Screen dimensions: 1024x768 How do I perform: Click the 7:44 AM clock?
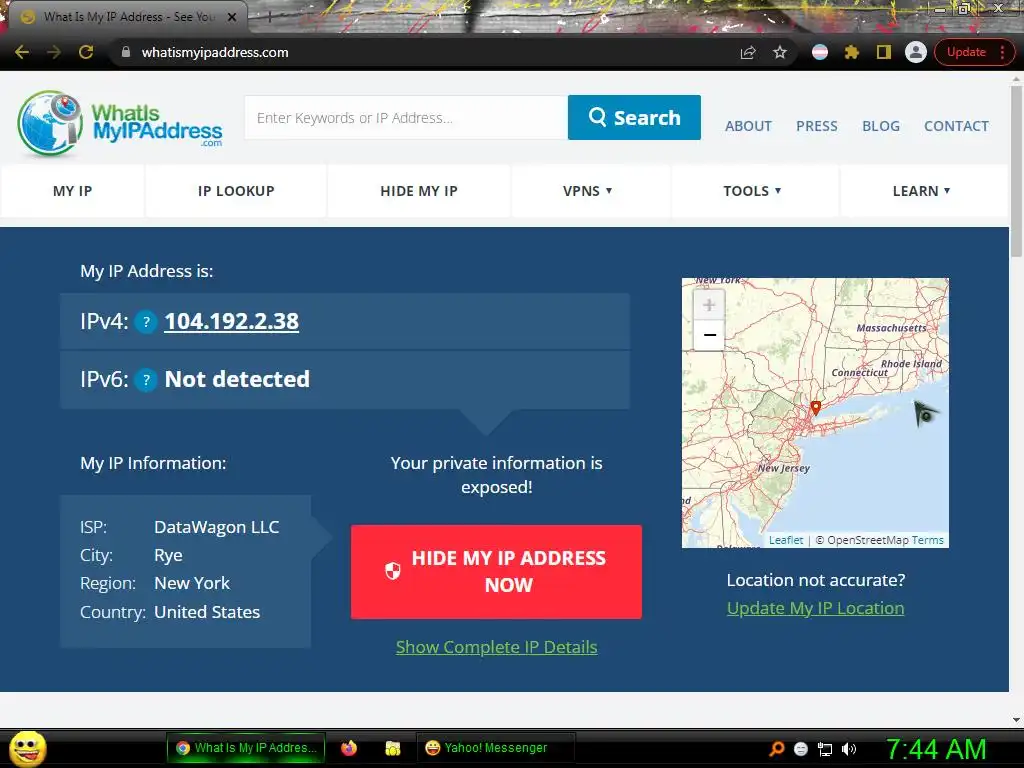[x=936, y=749]
